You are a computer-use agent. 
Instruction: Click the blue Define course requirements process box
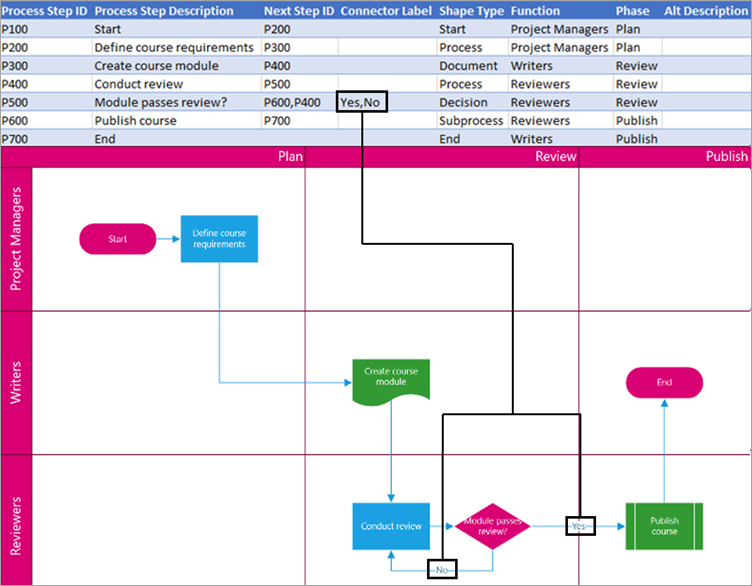coord(219,239)
